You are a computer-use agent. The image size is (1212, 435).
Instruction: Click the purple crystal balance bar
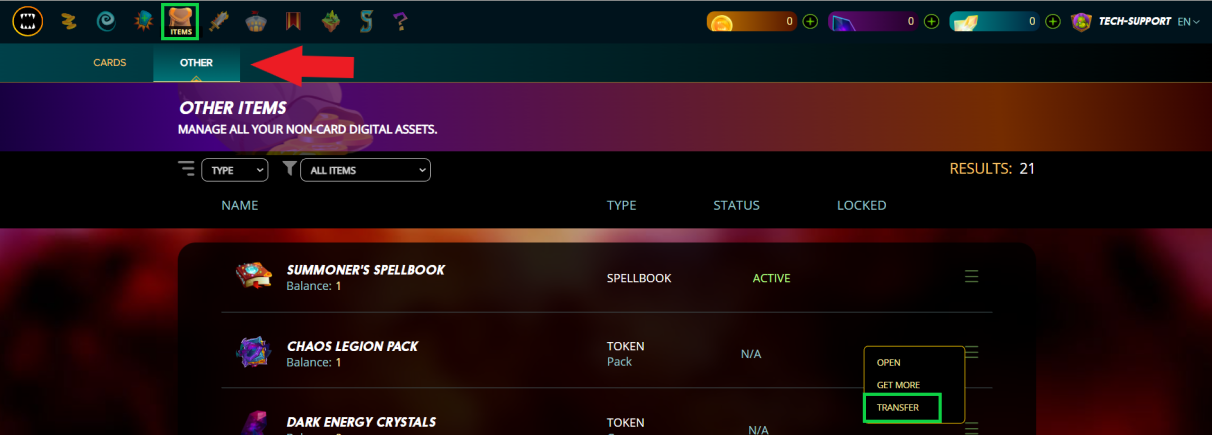pyautogui.click(x=874, y=21)
